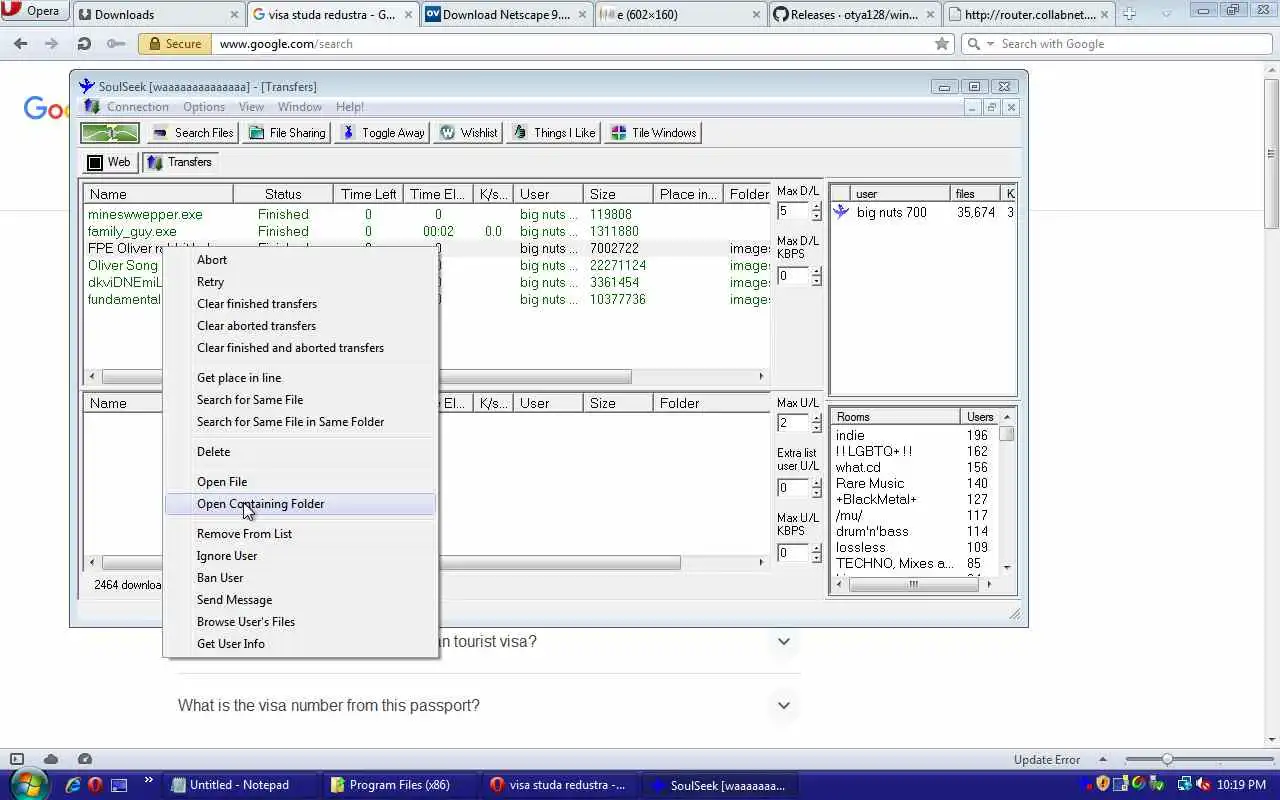Choose Open File from context menu

(x=300, y=482)
